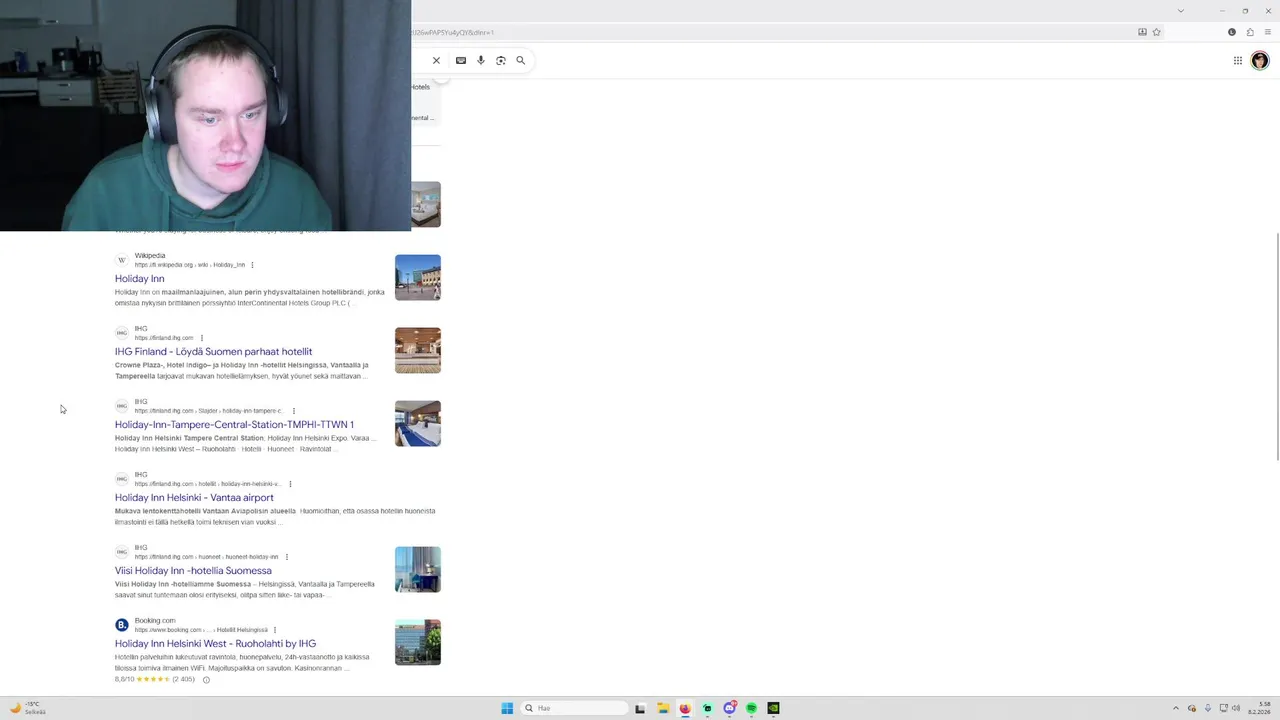
Task: Open options menu for the Tampere Central result
Action: pos(293,411)
